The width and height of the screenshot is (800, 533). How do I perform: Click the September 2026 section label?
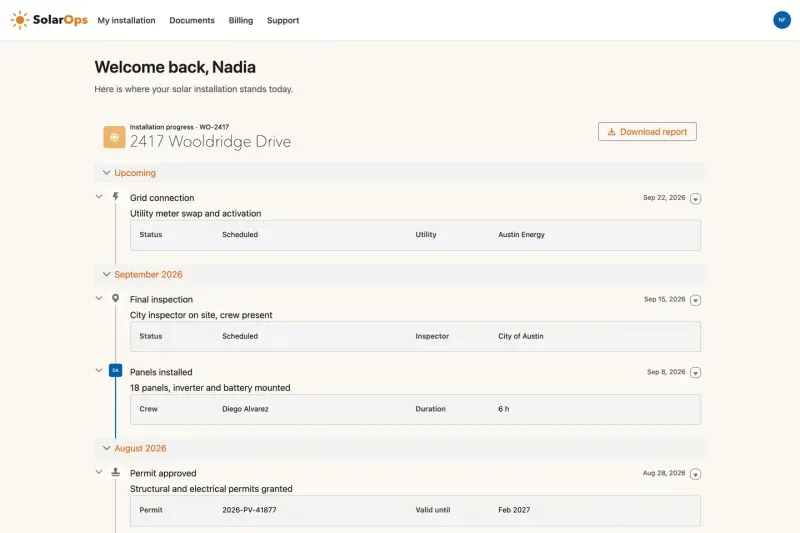148,274
